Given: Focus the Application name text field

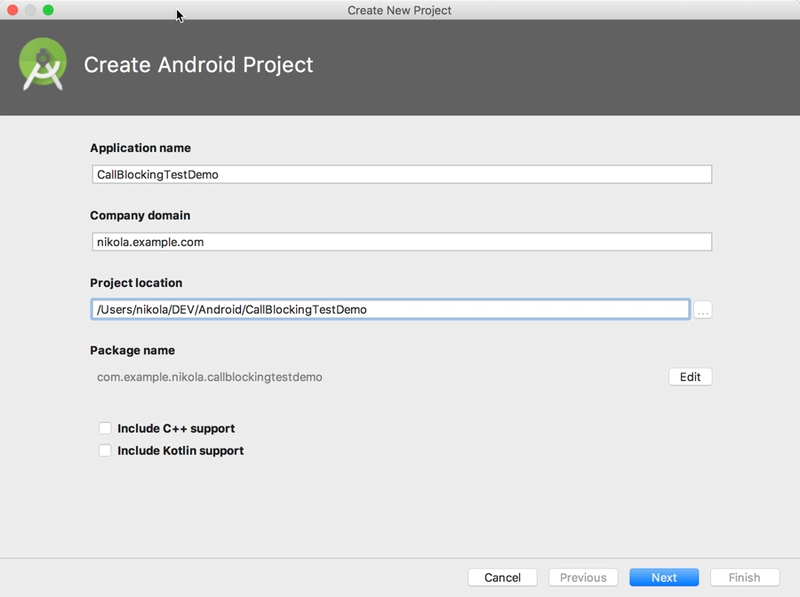Looking at the screenshot, I should click(x=400, y=174).
